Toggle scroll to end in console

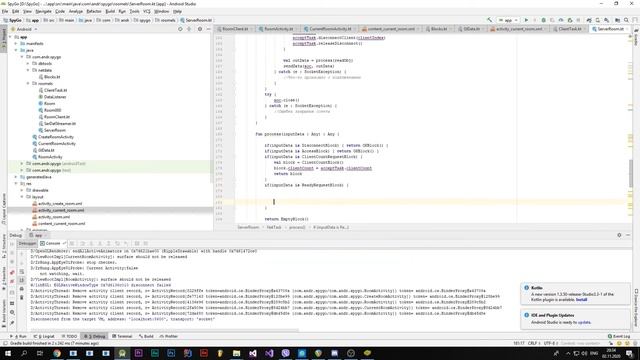22,280
